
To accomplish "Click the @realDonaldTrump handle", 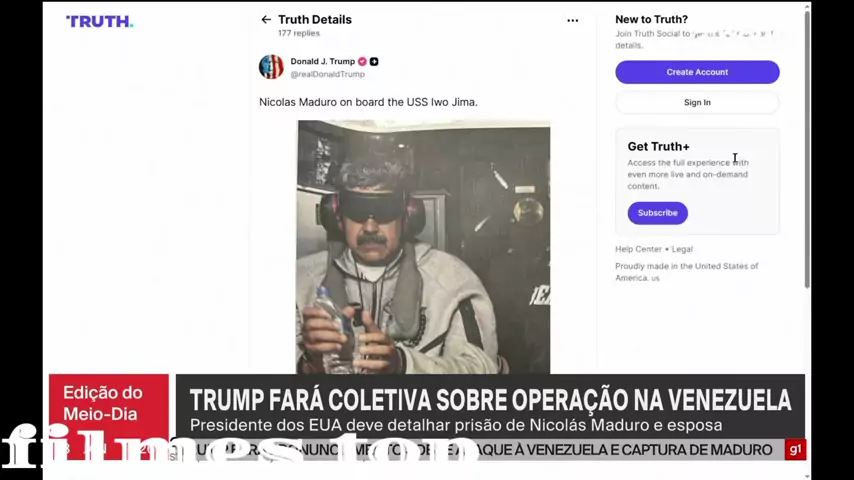I will pos(327,74).
